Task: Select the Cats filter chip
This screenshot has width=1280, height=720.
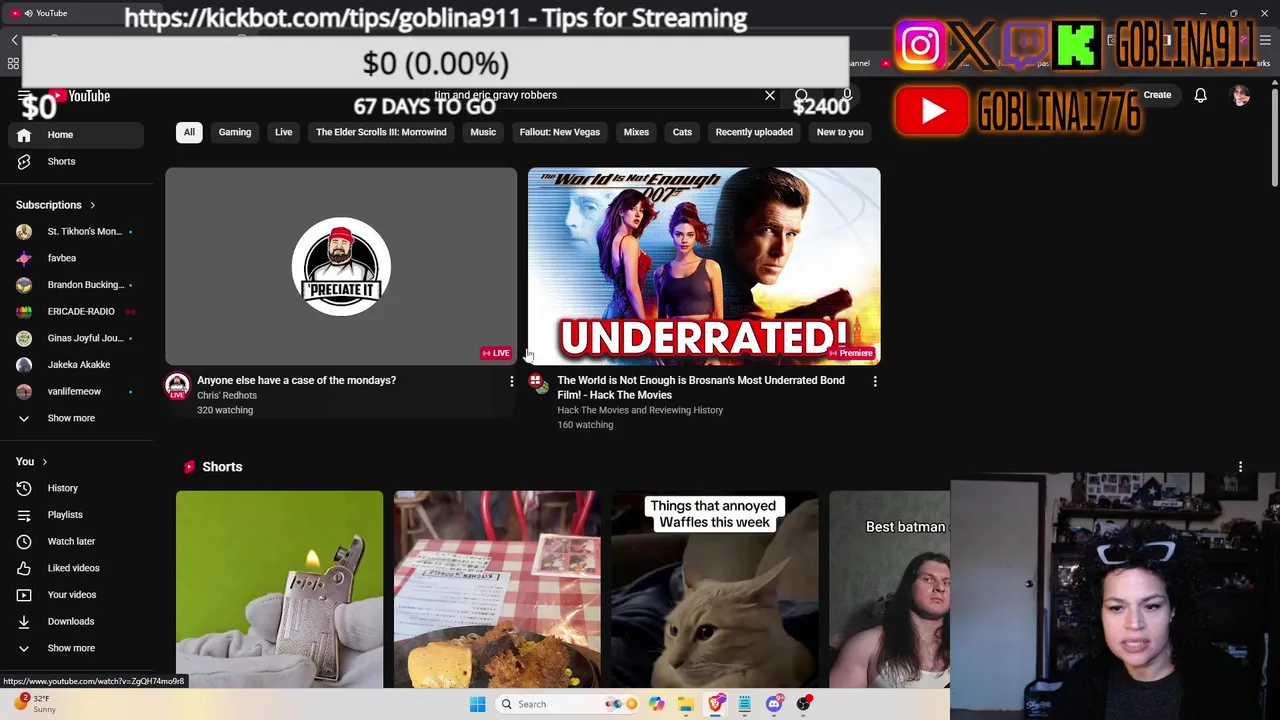Action: (x=682, y=132)
